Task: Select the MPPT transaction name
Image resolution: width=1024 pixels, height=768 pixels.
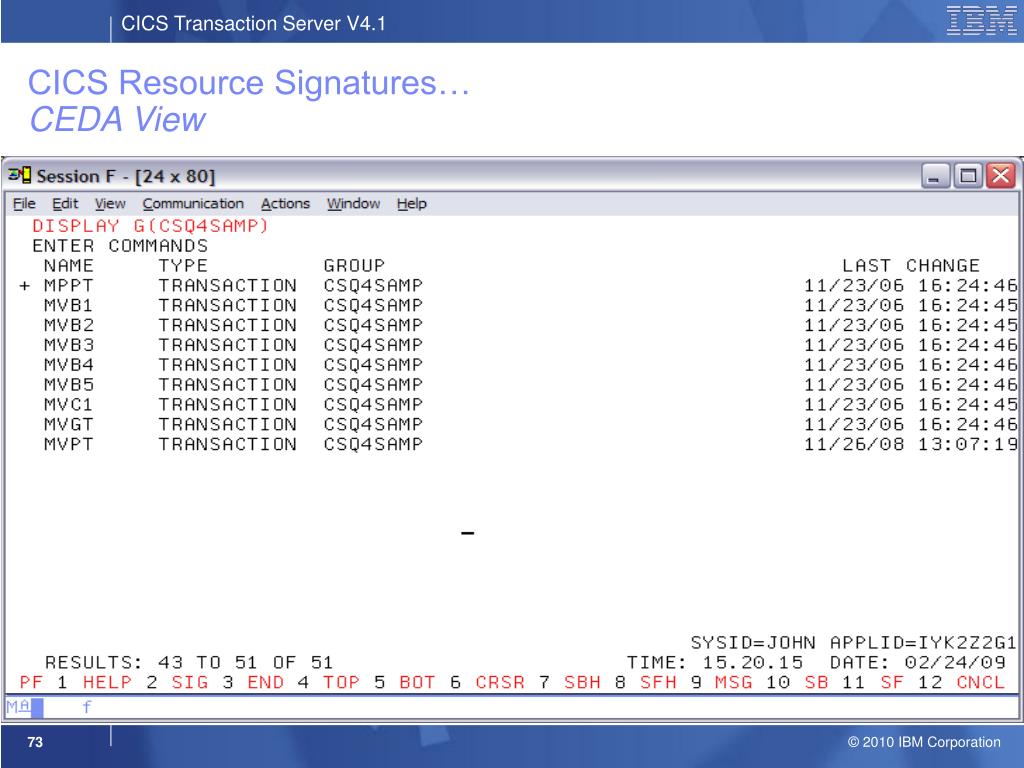Action: pos(69,285)
